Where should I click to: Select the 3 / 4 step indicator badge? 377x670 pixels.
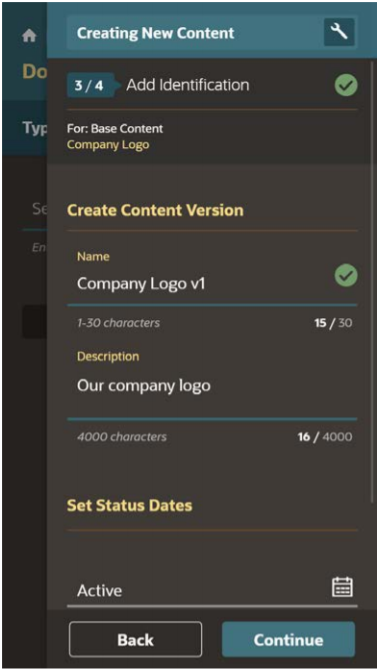point(91,85)
